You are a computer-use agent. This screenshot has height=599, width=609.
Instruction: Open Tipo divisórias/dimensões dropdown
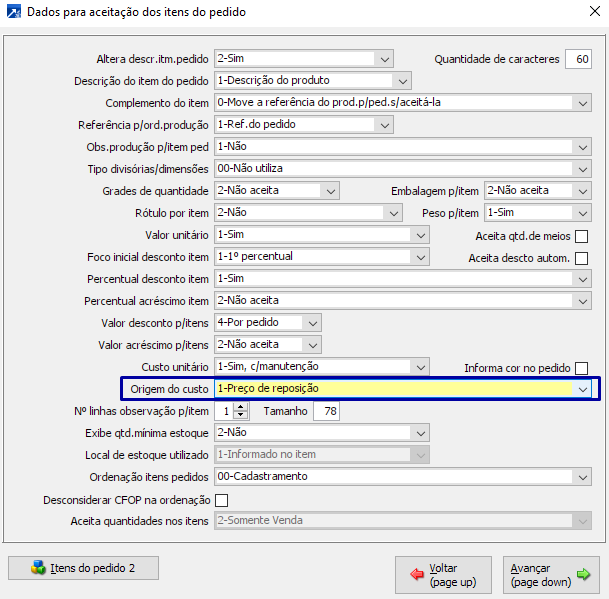point(582,169)
